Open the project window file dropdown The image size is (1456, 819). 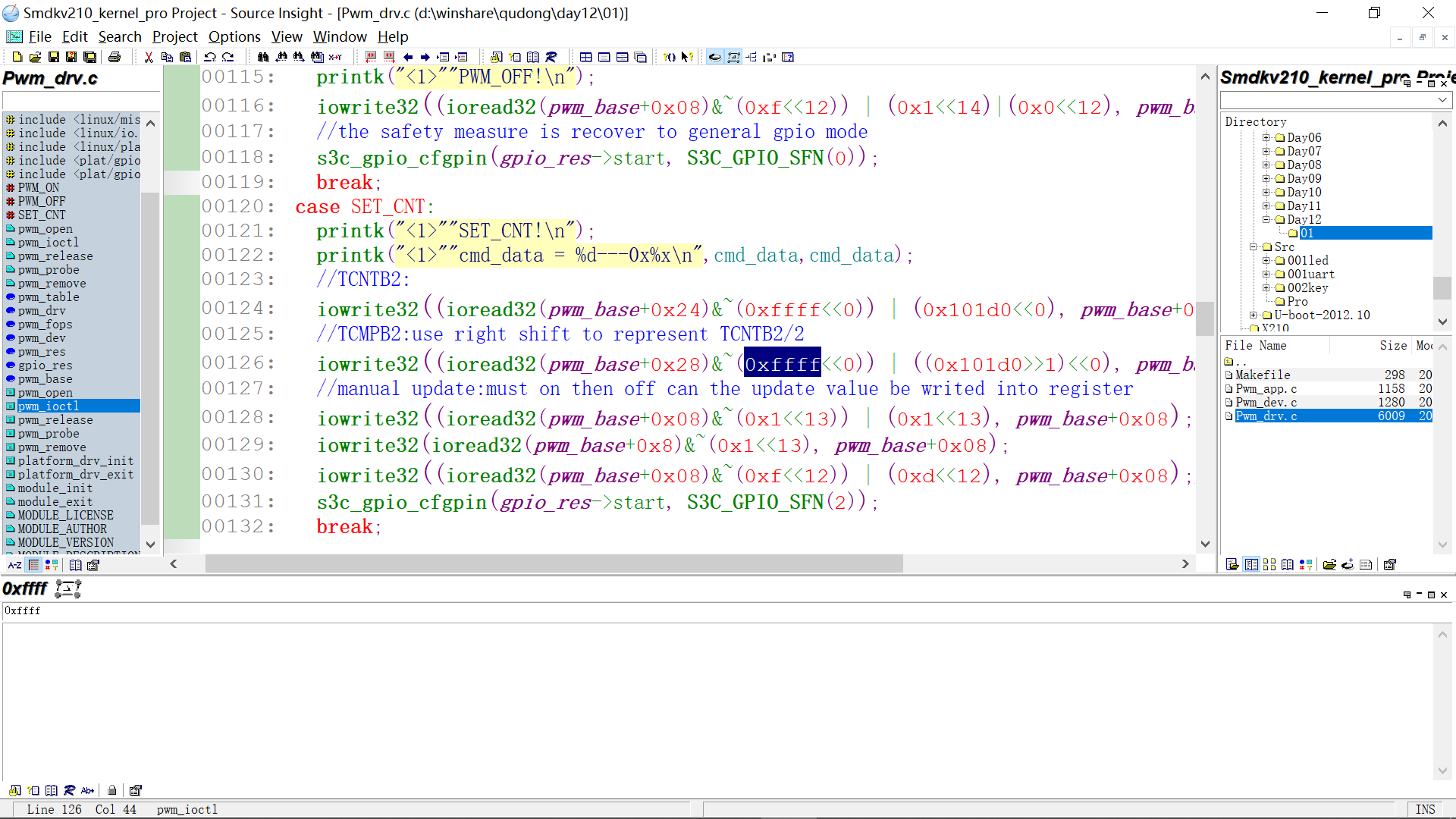[1442, 100]
